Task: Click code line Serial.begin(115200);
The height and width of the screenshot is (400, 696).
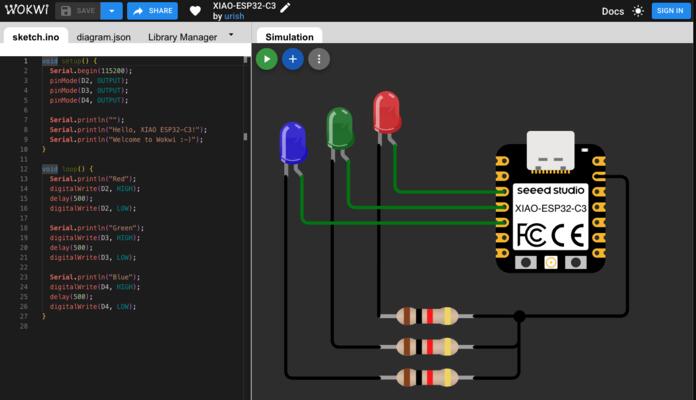Action: pos(91,71)
